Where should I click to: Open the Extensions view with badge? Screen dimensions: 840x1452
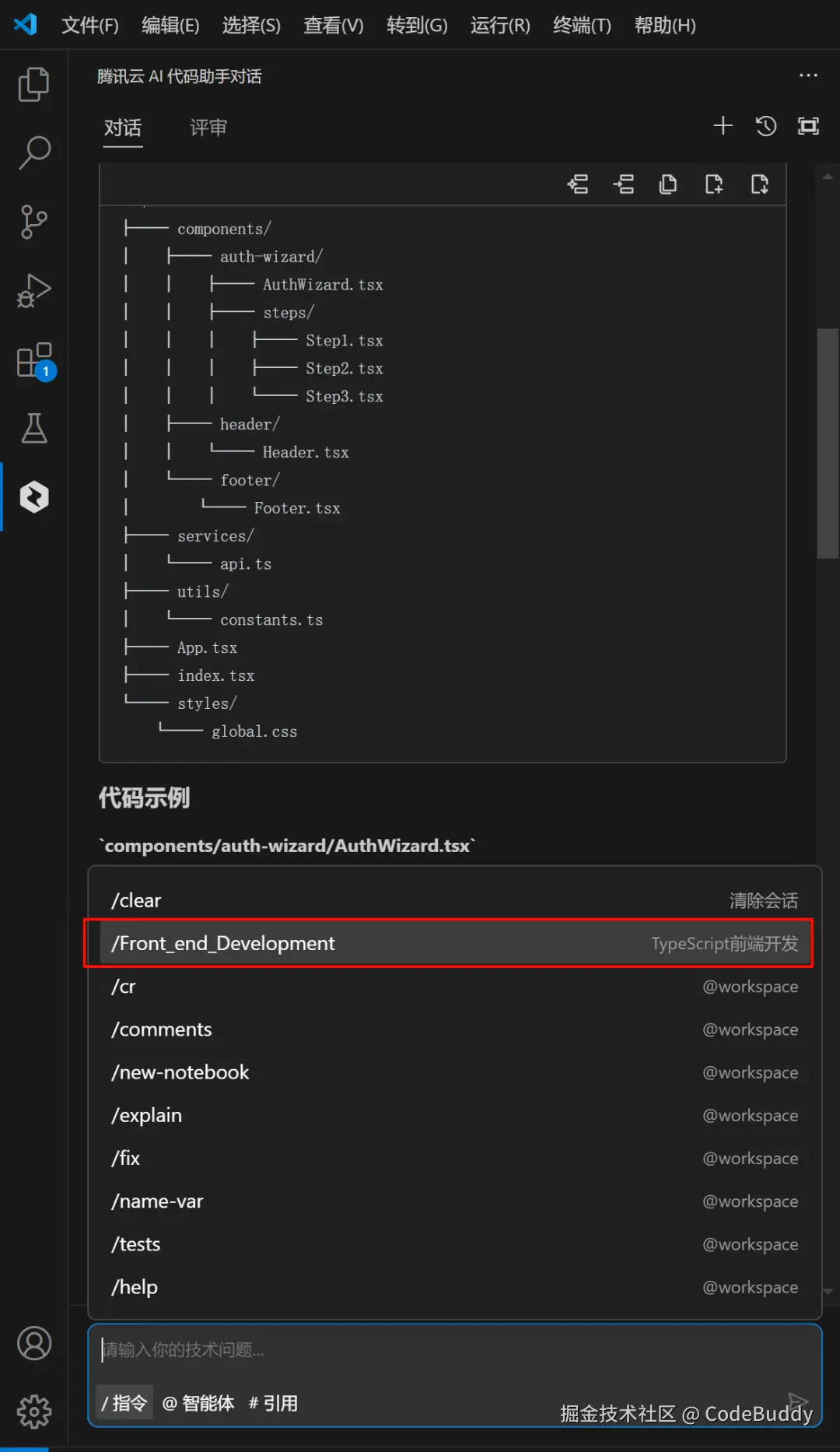(35, 360)
